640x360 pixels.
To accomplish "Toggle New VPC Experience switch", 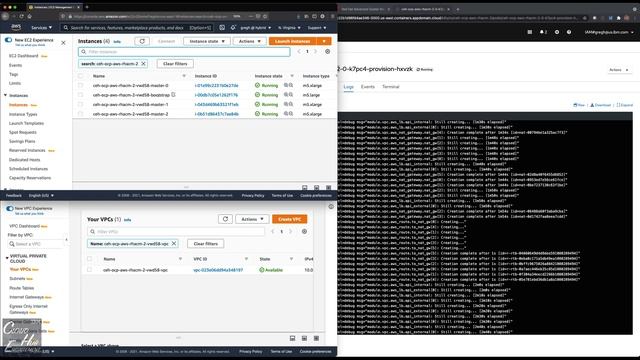I will click(x=10, y=209).
